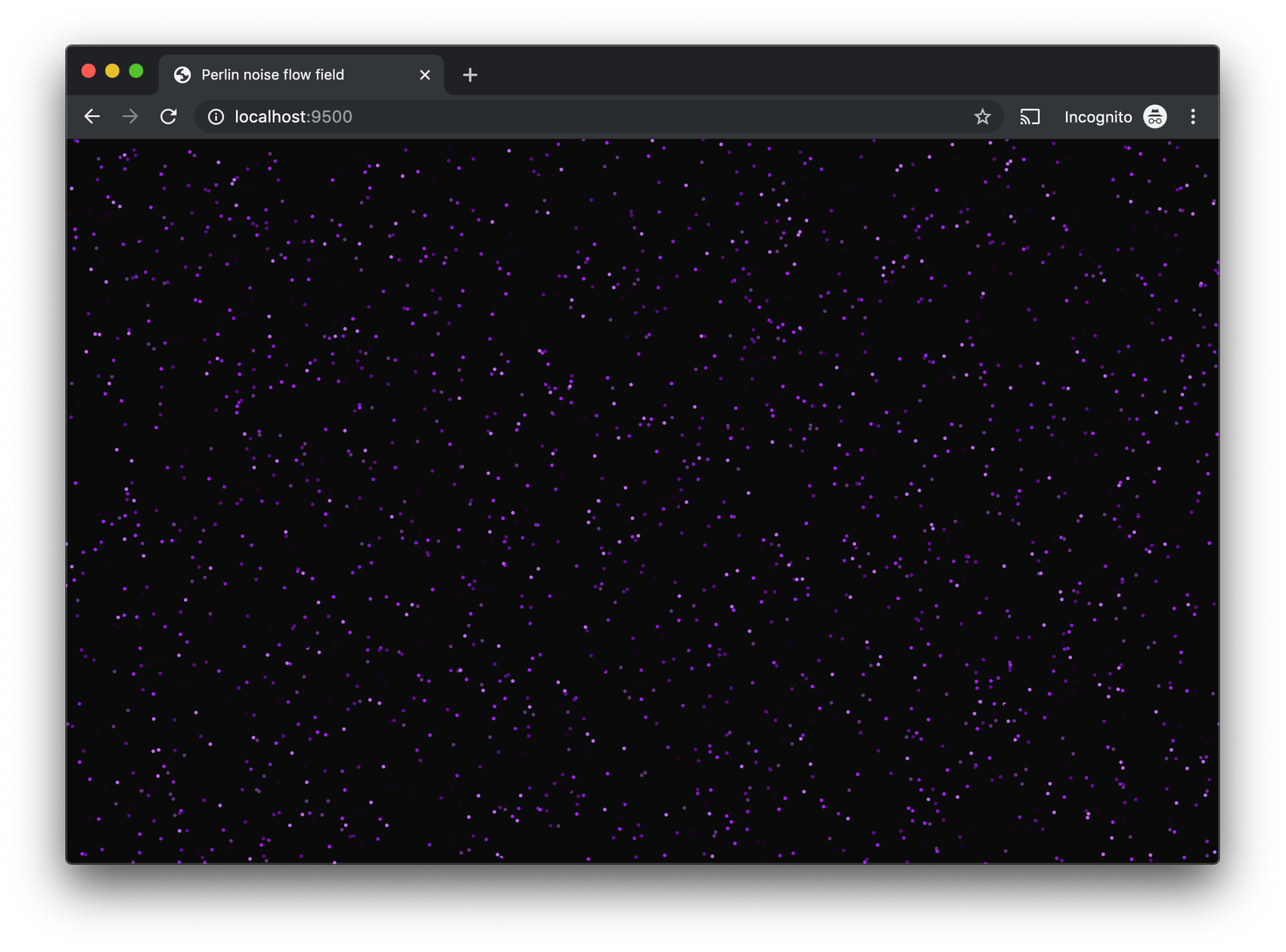Bookmark this tab with the star icon
Image resolution: width=1286 pixels, height=952 pixels.
(982, 116)
